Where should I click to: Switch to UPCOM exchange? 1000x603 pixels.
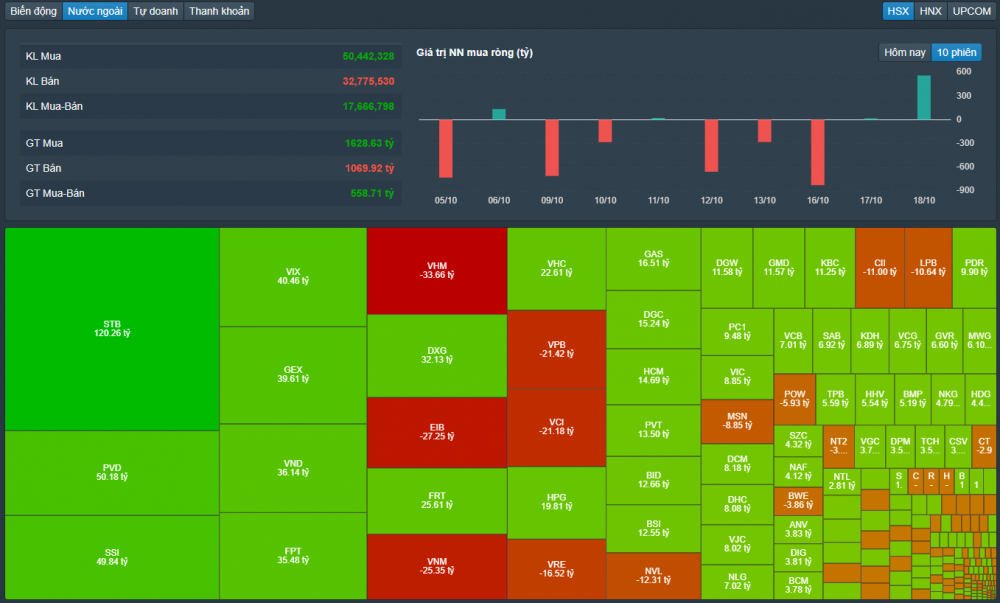point(971,11)
